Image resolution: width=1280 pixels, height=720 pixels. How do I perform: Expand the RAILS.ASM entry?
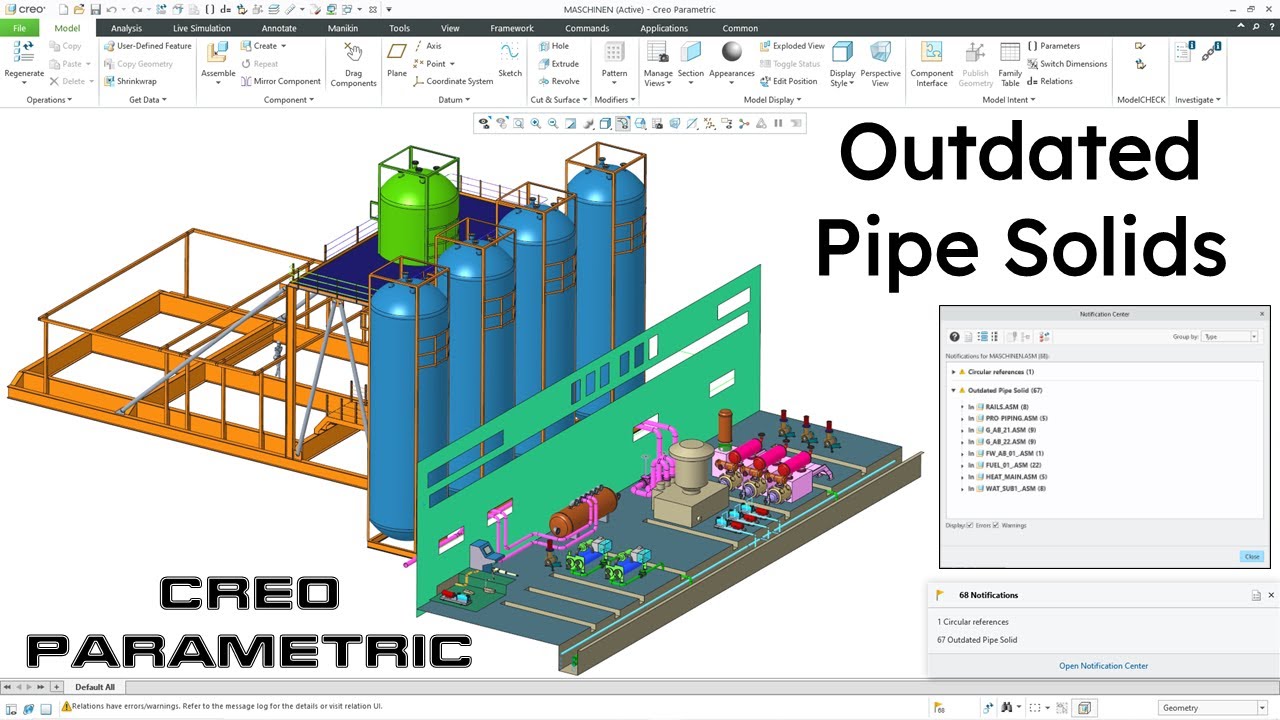click(963, 407)
